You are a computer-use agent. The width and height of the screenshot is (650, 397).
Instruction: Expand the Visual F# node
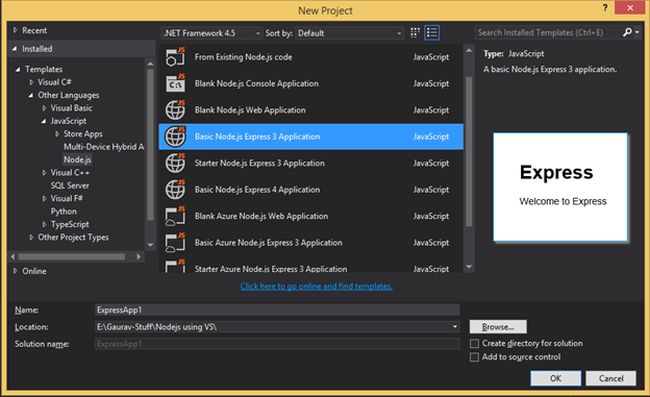44,198
